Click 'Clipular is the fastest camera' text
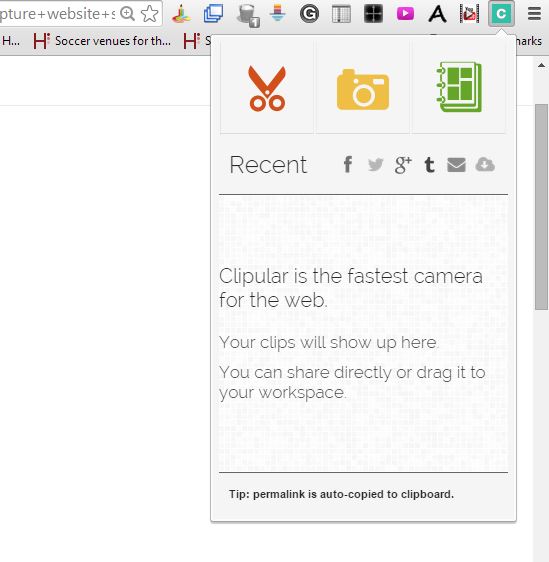 pos(351,276)
